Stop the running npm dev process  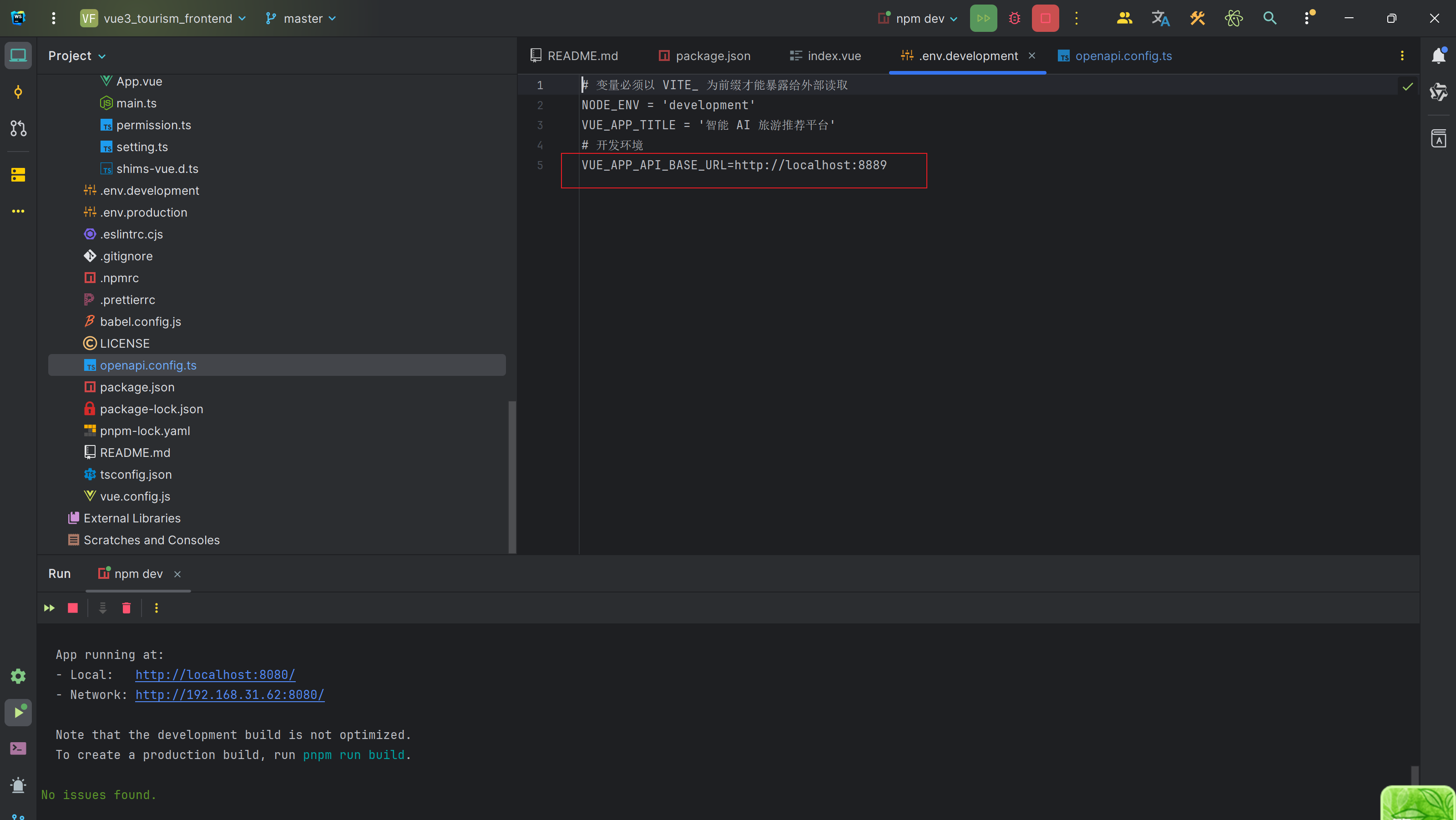1045,19
